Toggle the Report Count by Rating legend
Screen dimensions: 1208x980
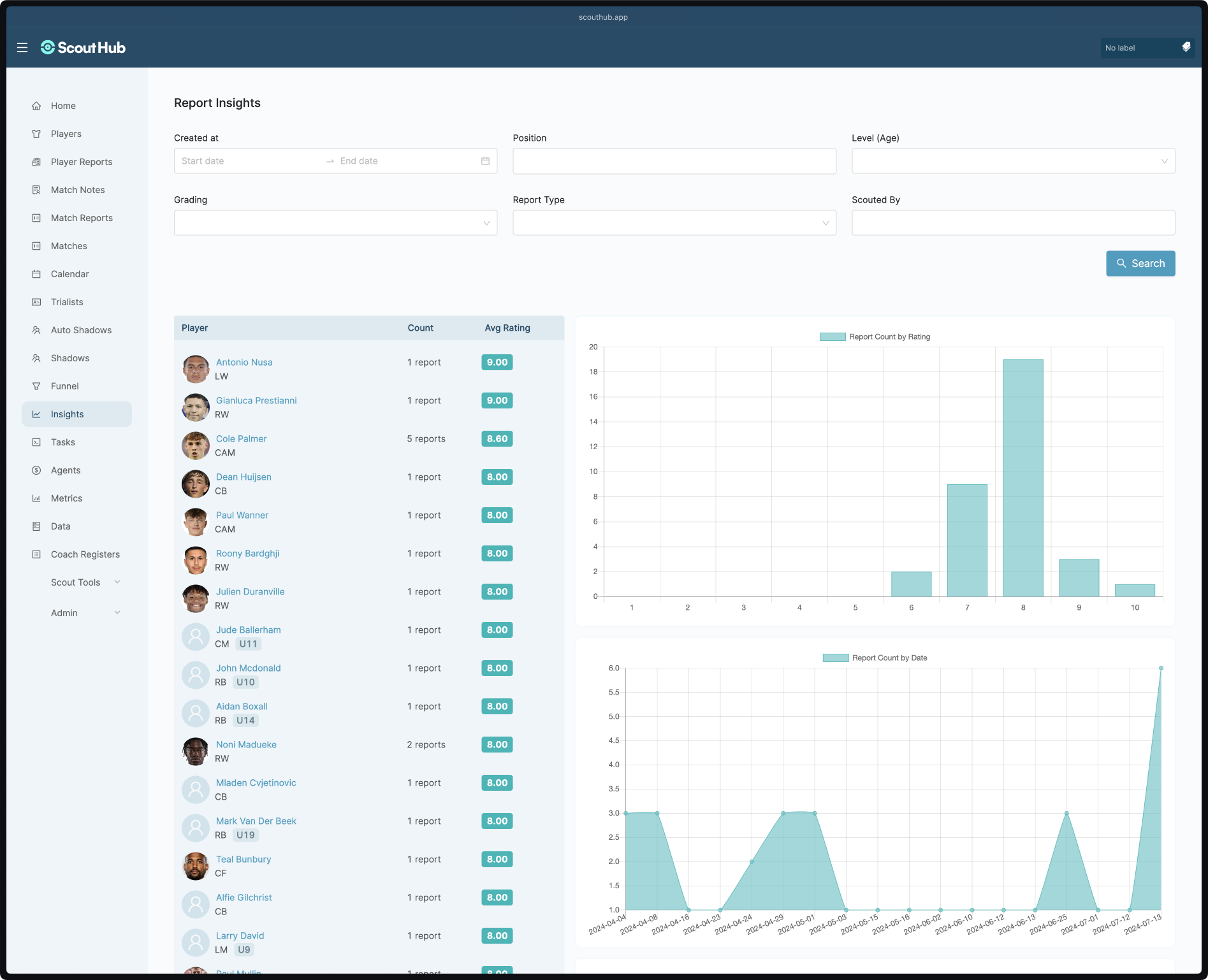tap(875, 336)
